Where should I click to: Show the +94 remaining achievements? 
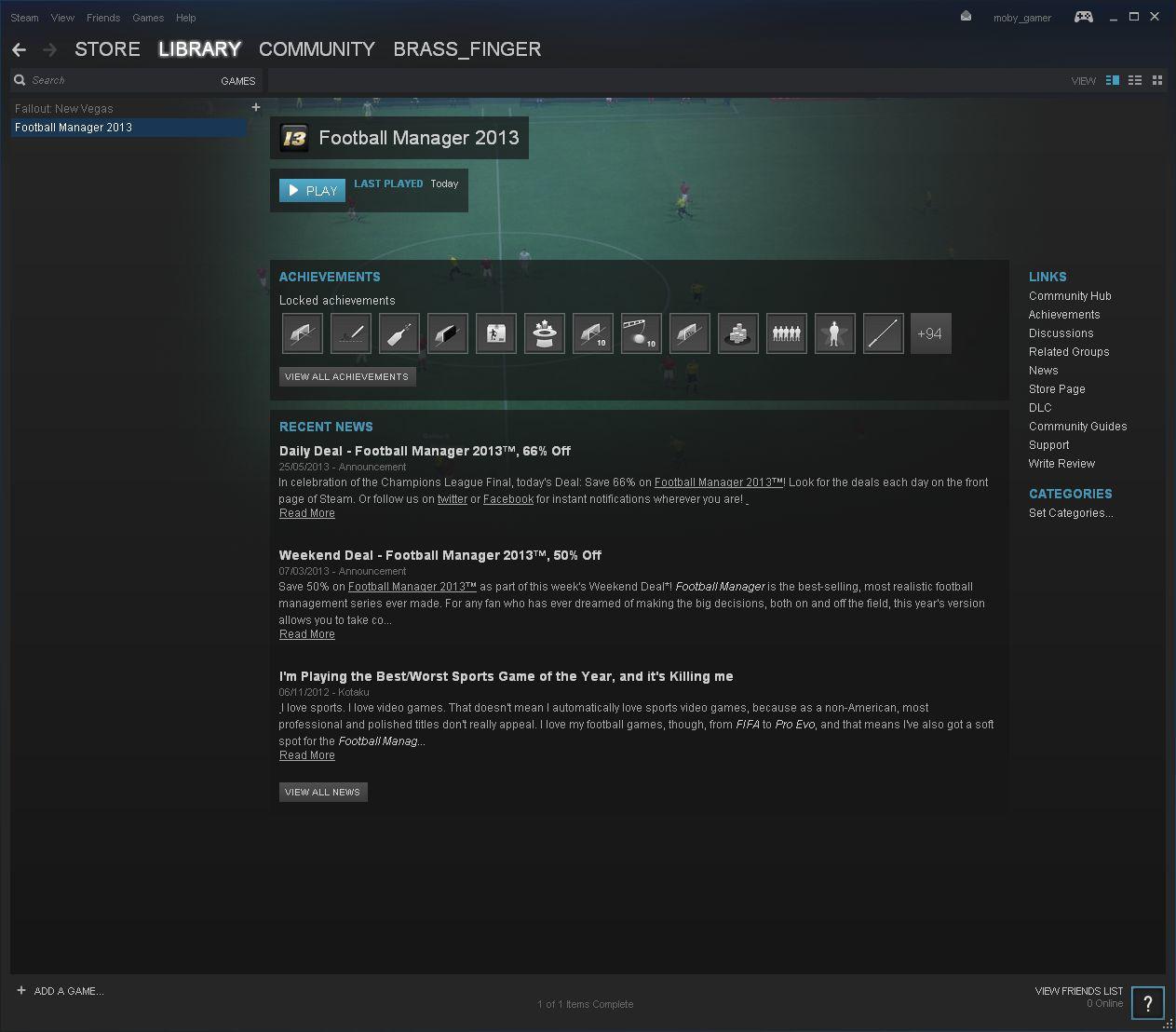click(931, 333)
